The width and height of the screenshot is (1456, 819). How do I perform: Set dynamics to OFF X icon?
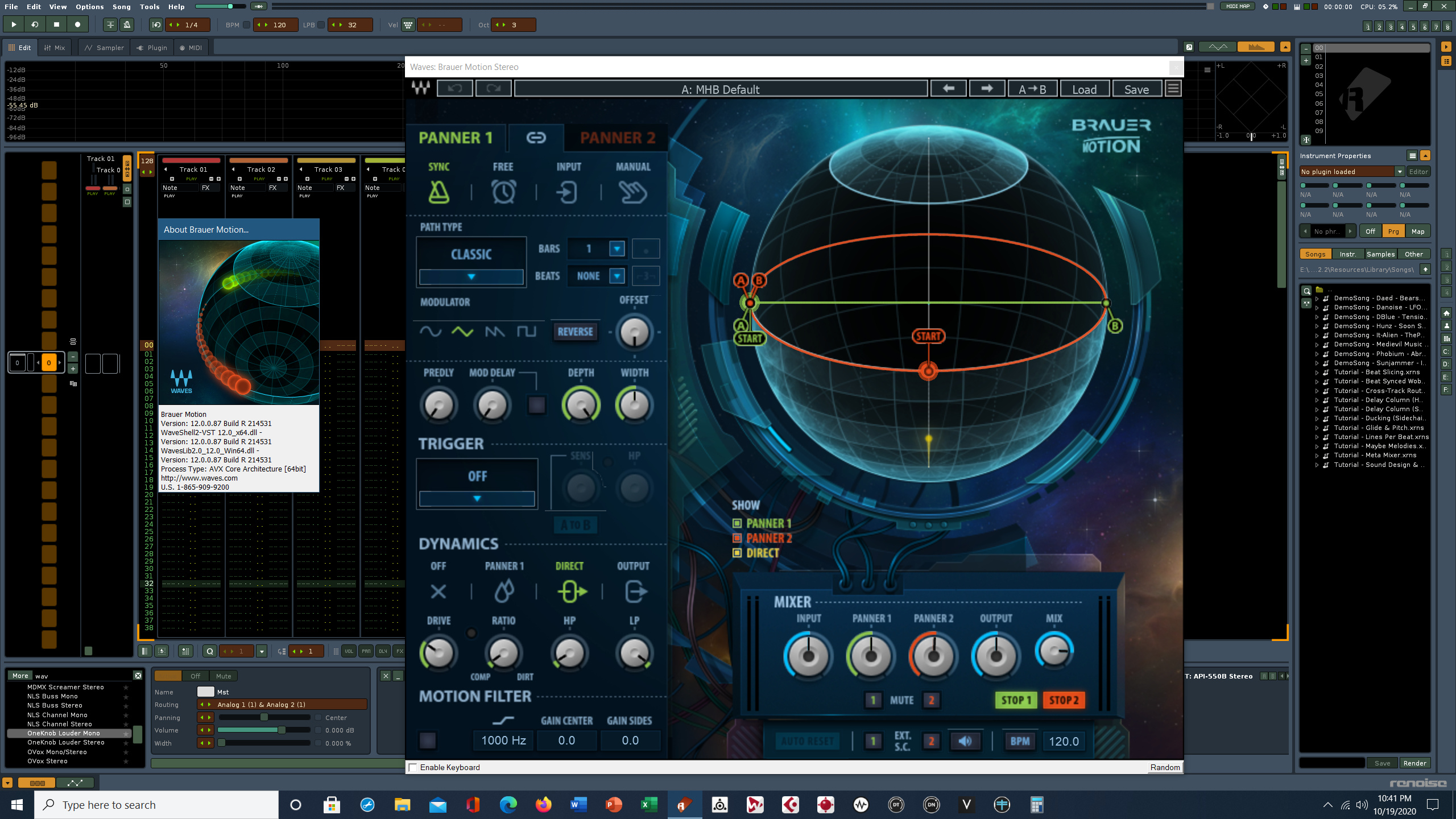click(438, 591)
